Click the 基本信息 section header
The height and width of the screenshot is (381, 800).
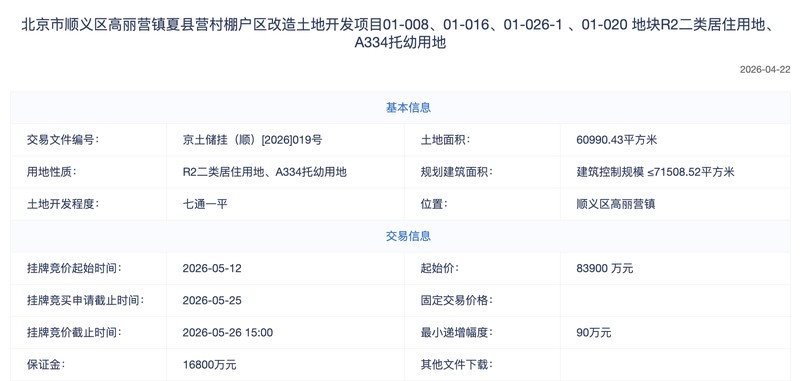(408, 108)
